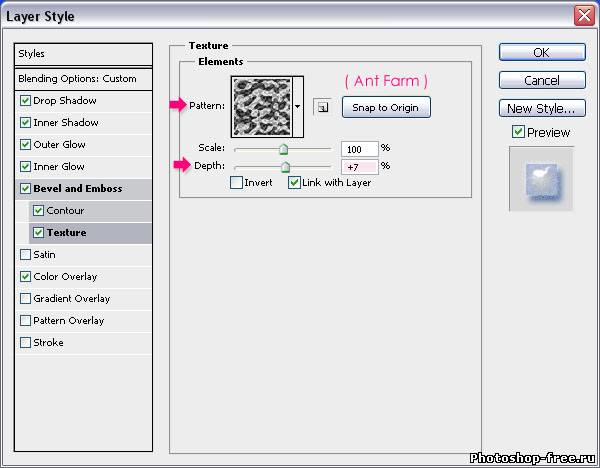Open the pattern picker dropdown arrow

[298, 106]
